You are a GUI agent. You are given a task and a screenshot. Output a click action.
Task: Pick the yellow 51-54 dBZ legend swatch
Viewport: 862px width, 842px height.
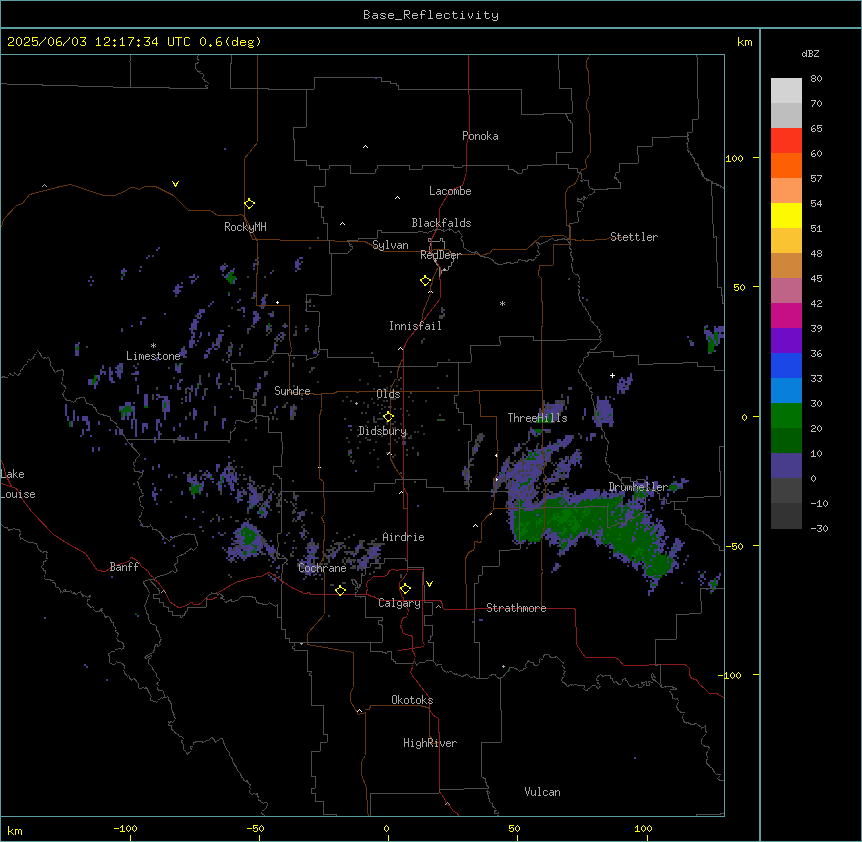(x=786, y=215)
